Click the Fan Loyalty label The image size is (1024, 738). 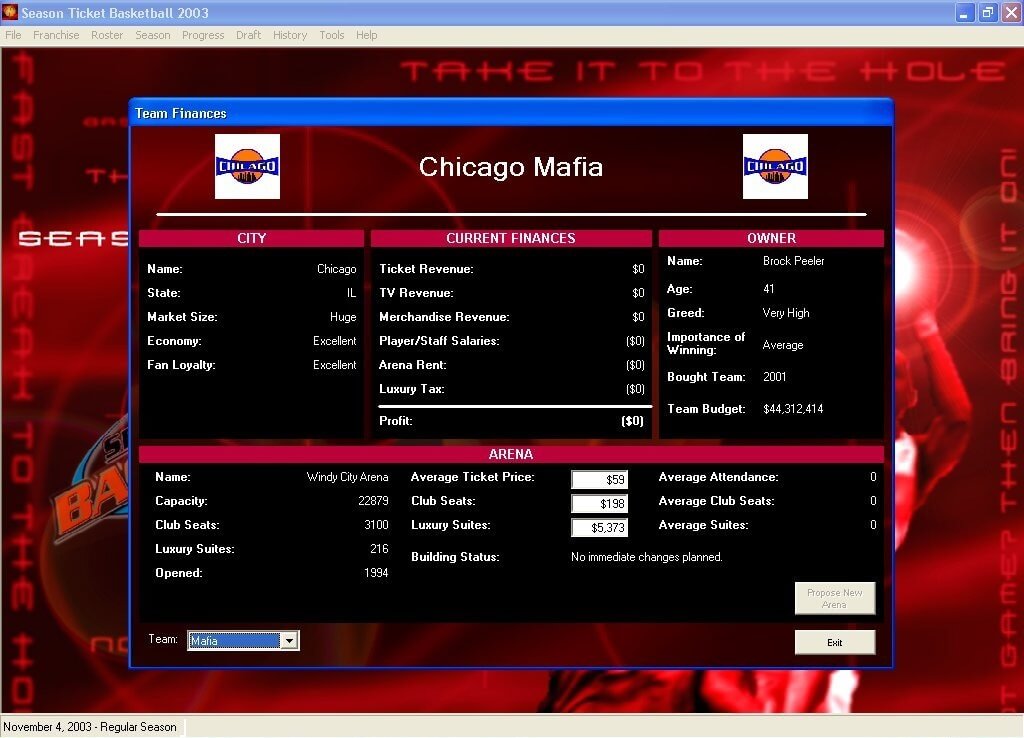181,365
